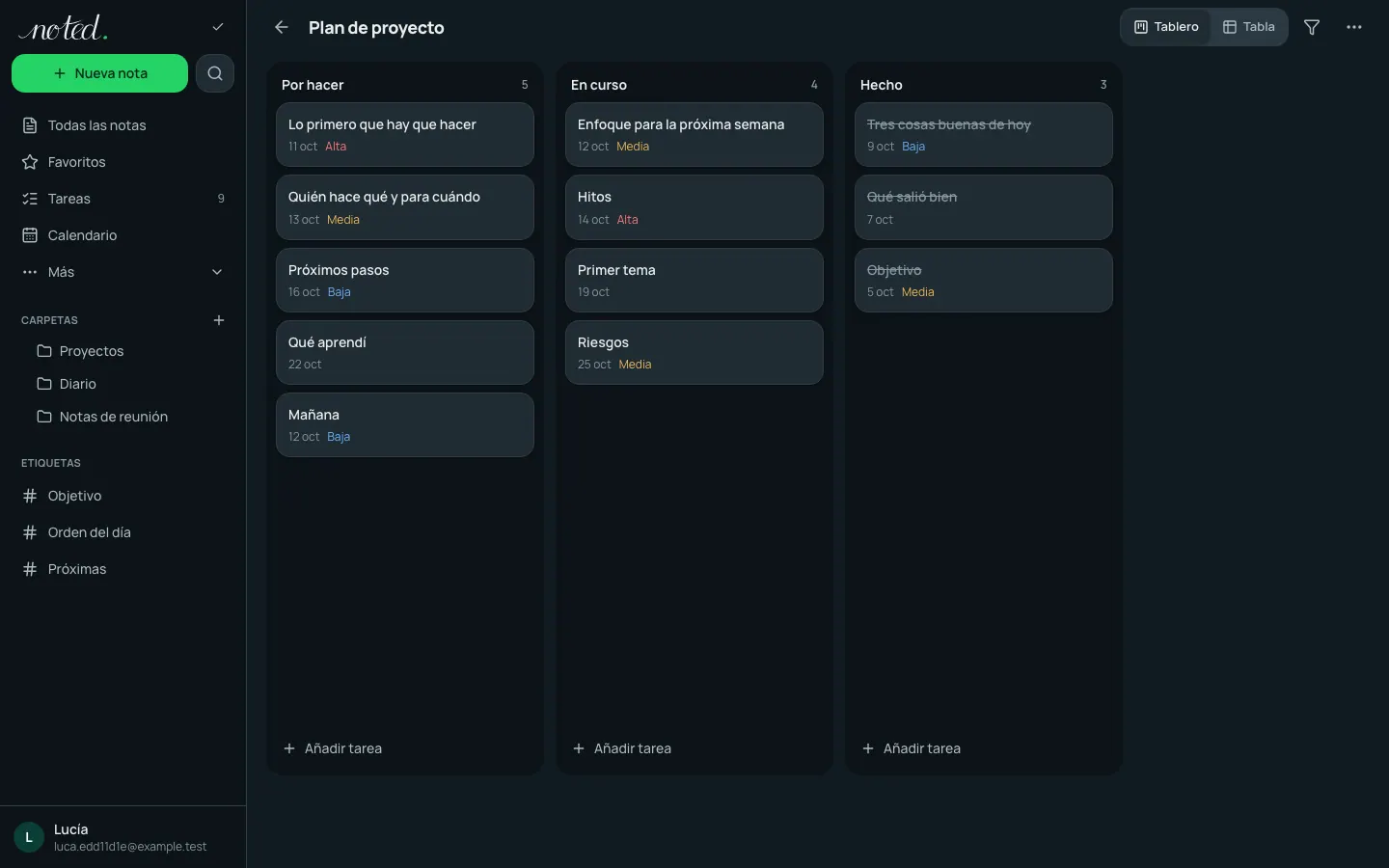The image size is (1389, 868).
Task: Open completed card Qué salió bien
Action: [984, 207]
